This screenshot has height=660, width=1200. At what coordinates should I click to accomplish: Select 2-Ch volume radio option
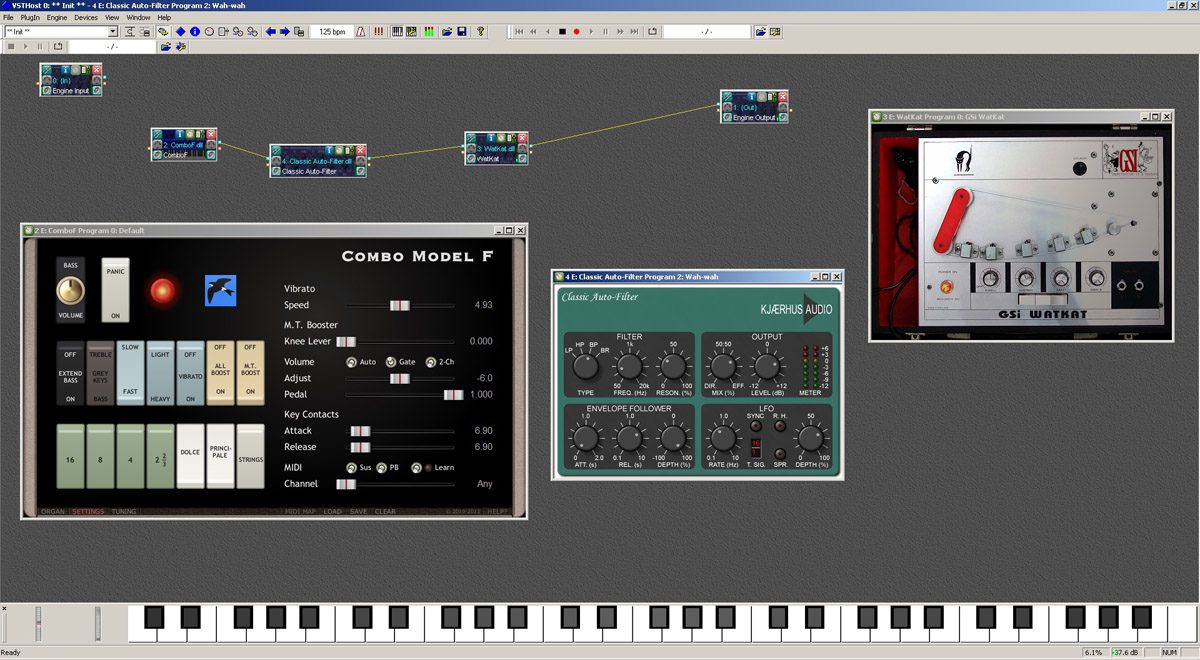[431, 362]
